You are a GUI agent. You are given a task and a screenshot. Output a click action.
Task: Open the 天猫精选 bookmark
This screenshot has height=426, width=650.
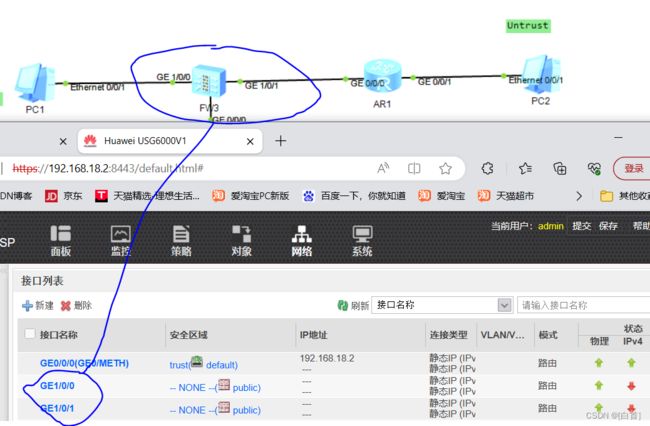pyautogui.click(x=147, y=196)
